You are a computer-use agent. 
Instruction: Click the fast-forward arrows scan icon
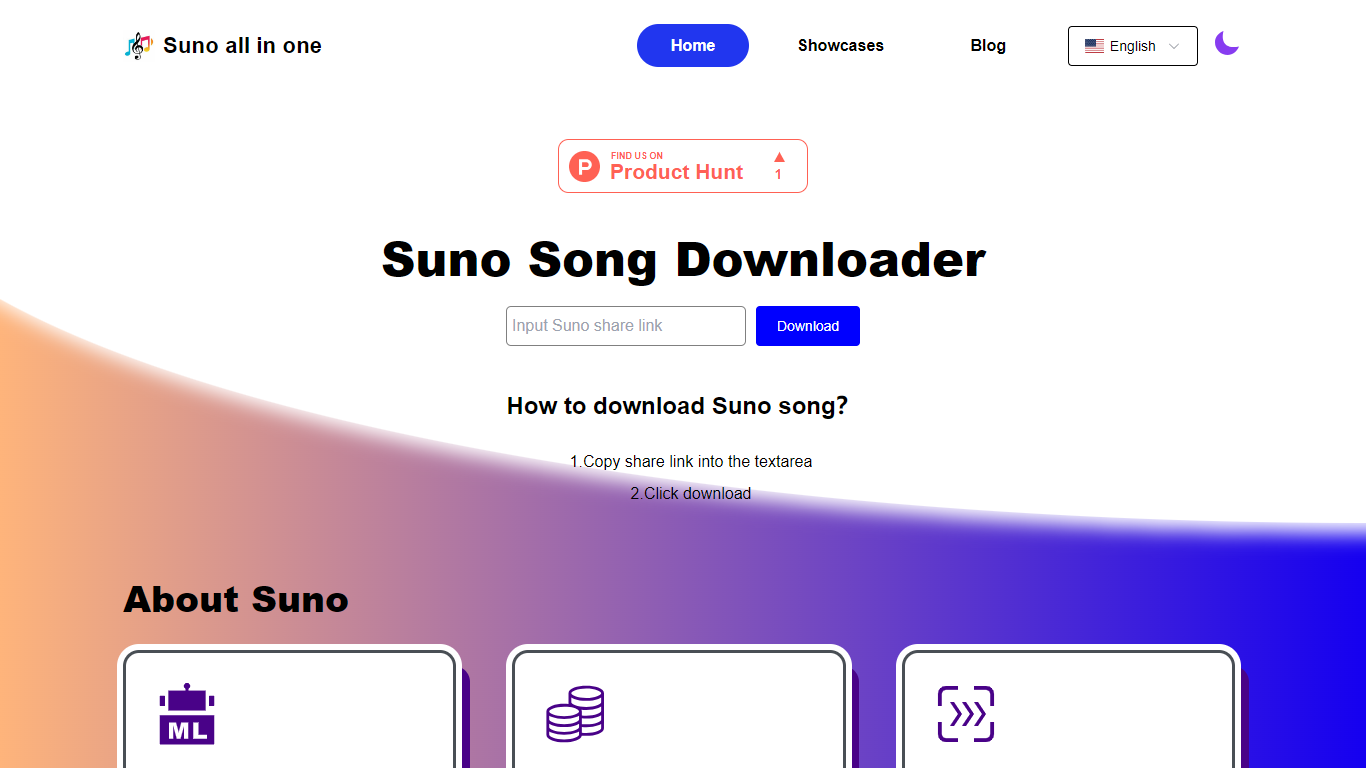click(x=966, y=714)
